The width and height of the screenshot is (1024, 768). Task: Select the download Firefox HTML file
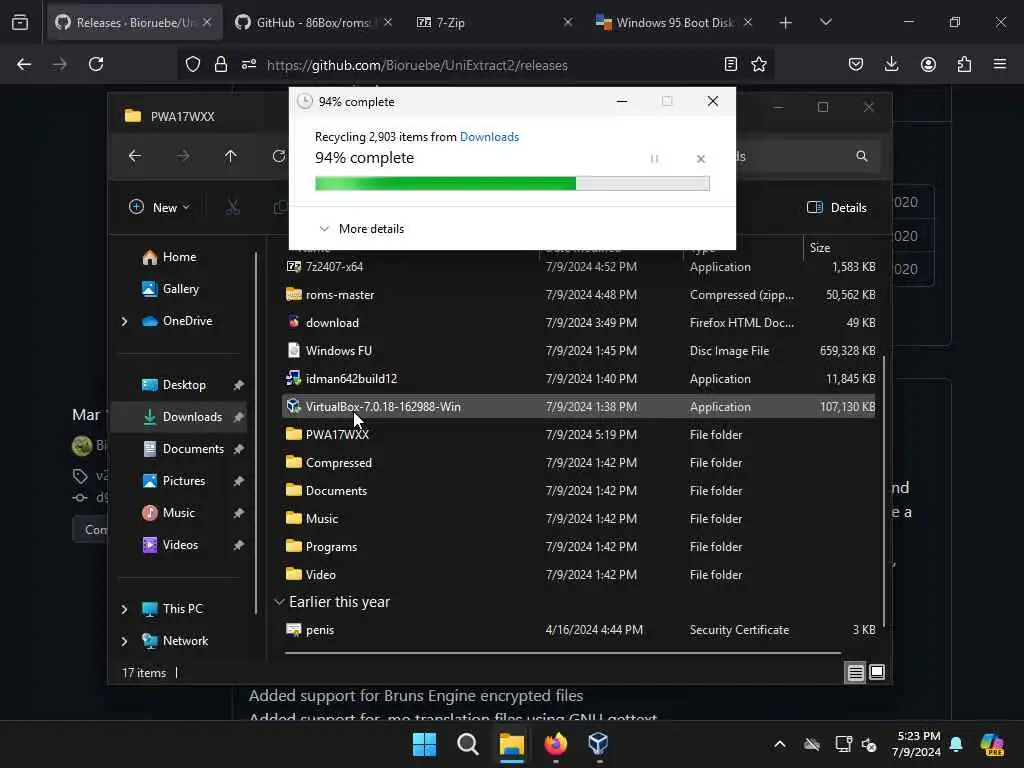(x=579, y=323)
